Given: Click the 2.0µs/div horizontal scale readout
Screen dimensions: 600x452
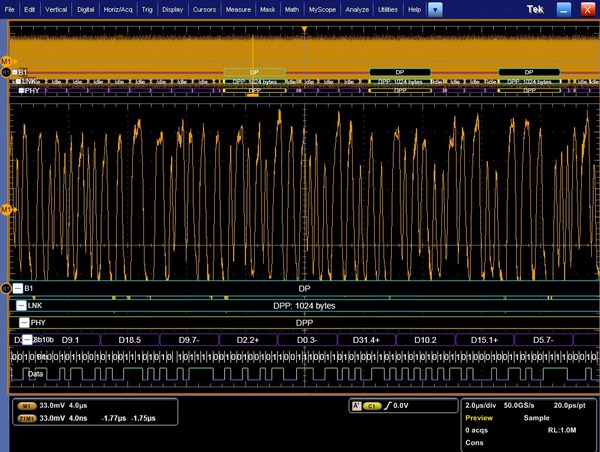Looking at the screenshot, I should (481, 405).
